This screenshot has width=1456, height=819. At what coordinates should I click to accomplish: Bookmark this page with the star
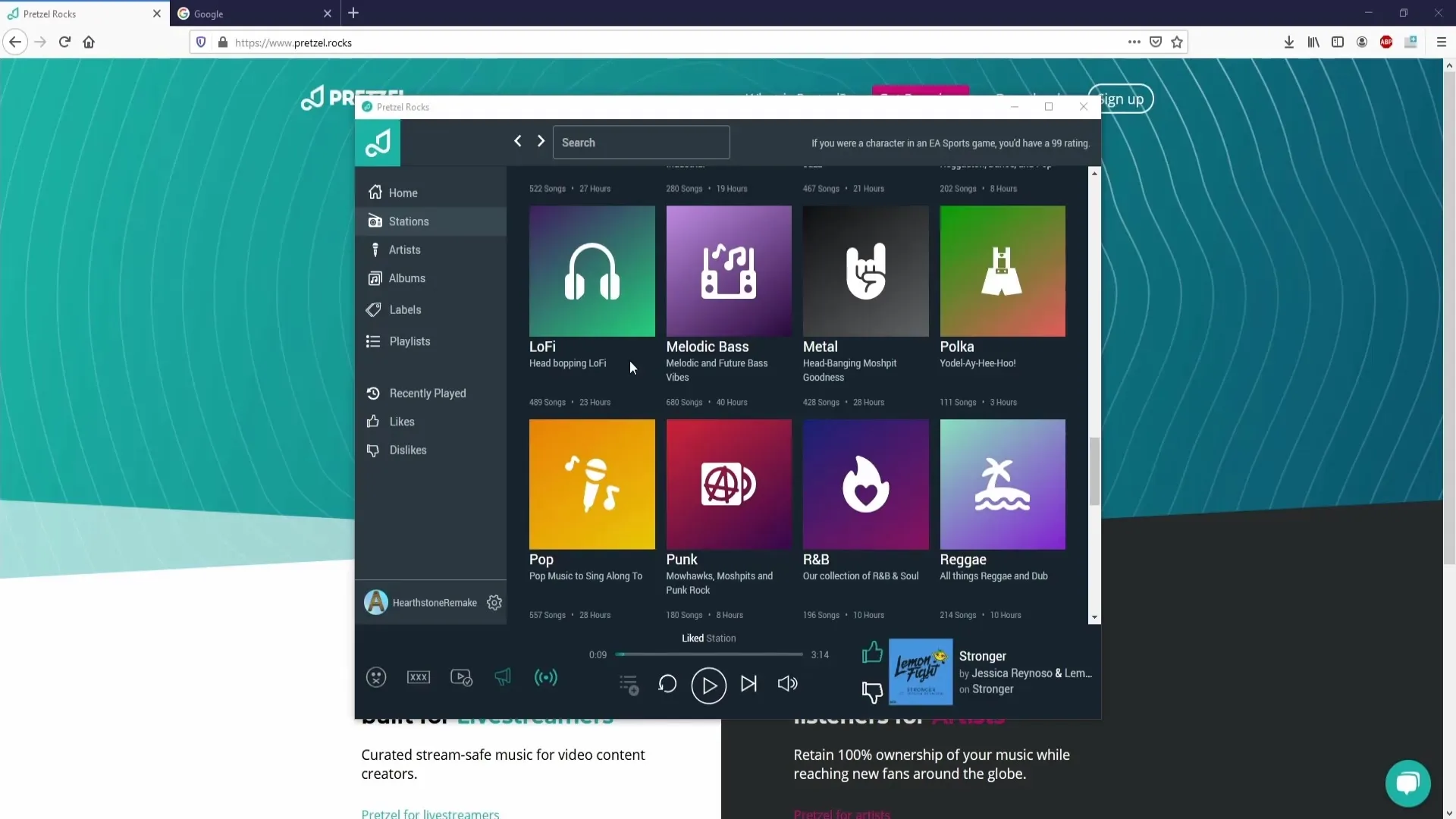click(x=1177, y=42)
